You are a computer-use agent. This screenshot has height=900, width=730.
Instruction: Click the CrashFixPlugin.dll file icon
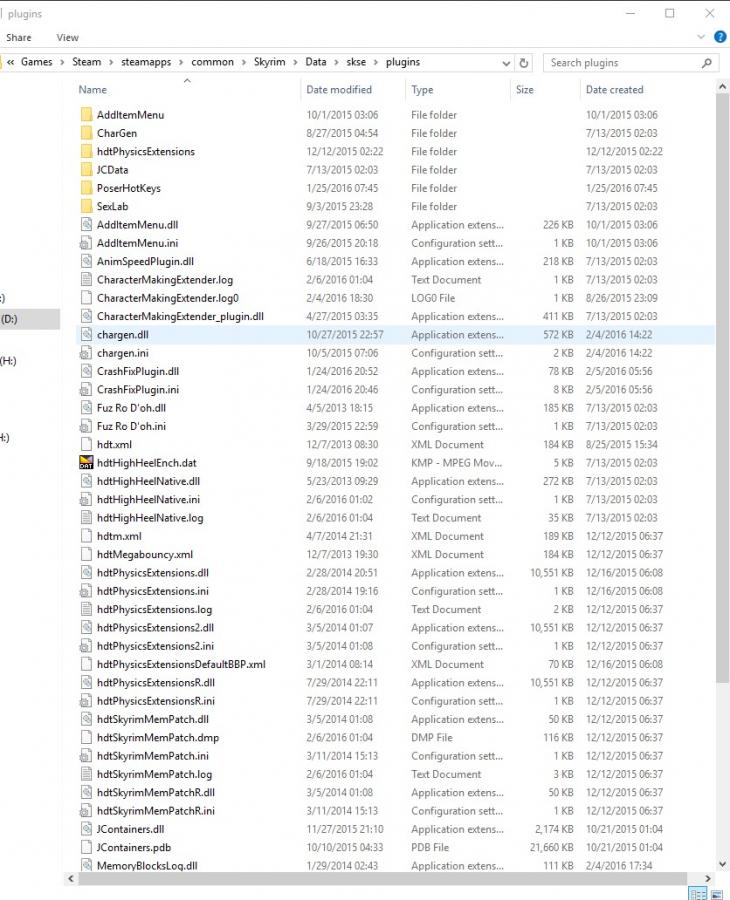coord(86,371)
